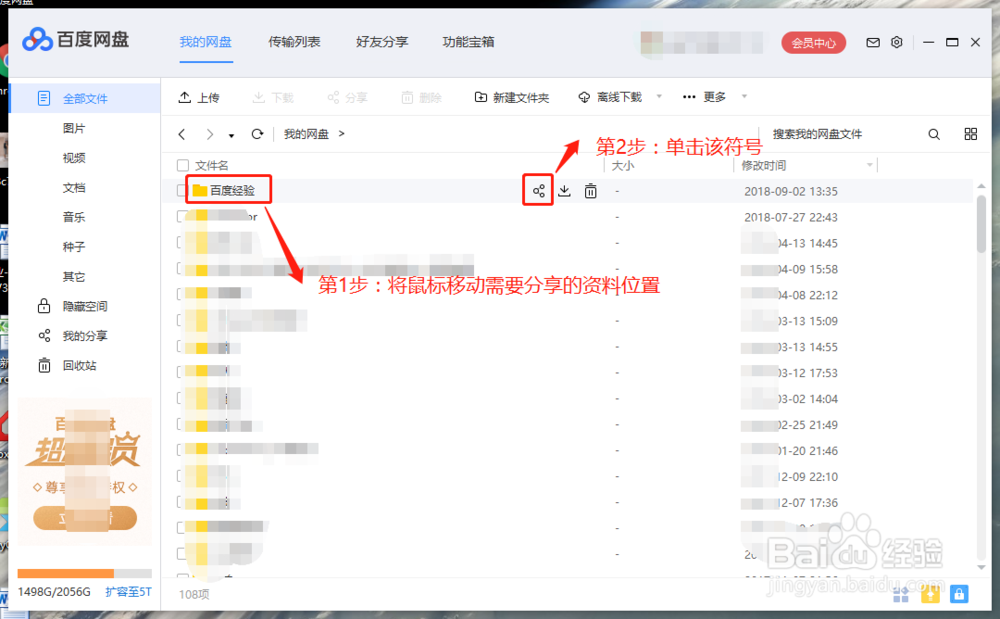This screenshot has height=619, width=1000.
Task: Switch to grid view
Action: point(971,134)
